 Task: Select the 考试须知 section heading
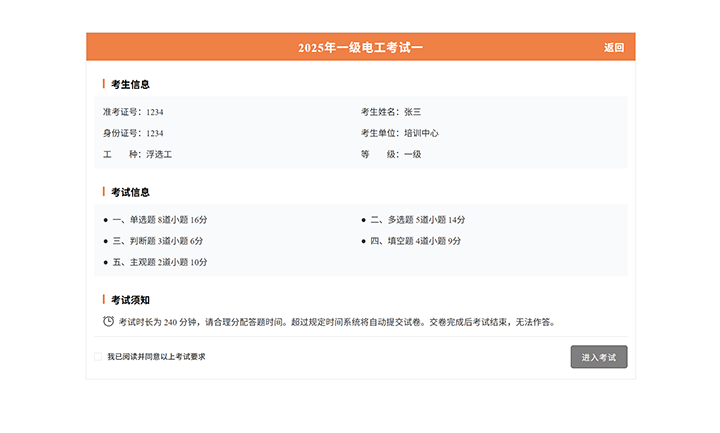pos(130,300)
